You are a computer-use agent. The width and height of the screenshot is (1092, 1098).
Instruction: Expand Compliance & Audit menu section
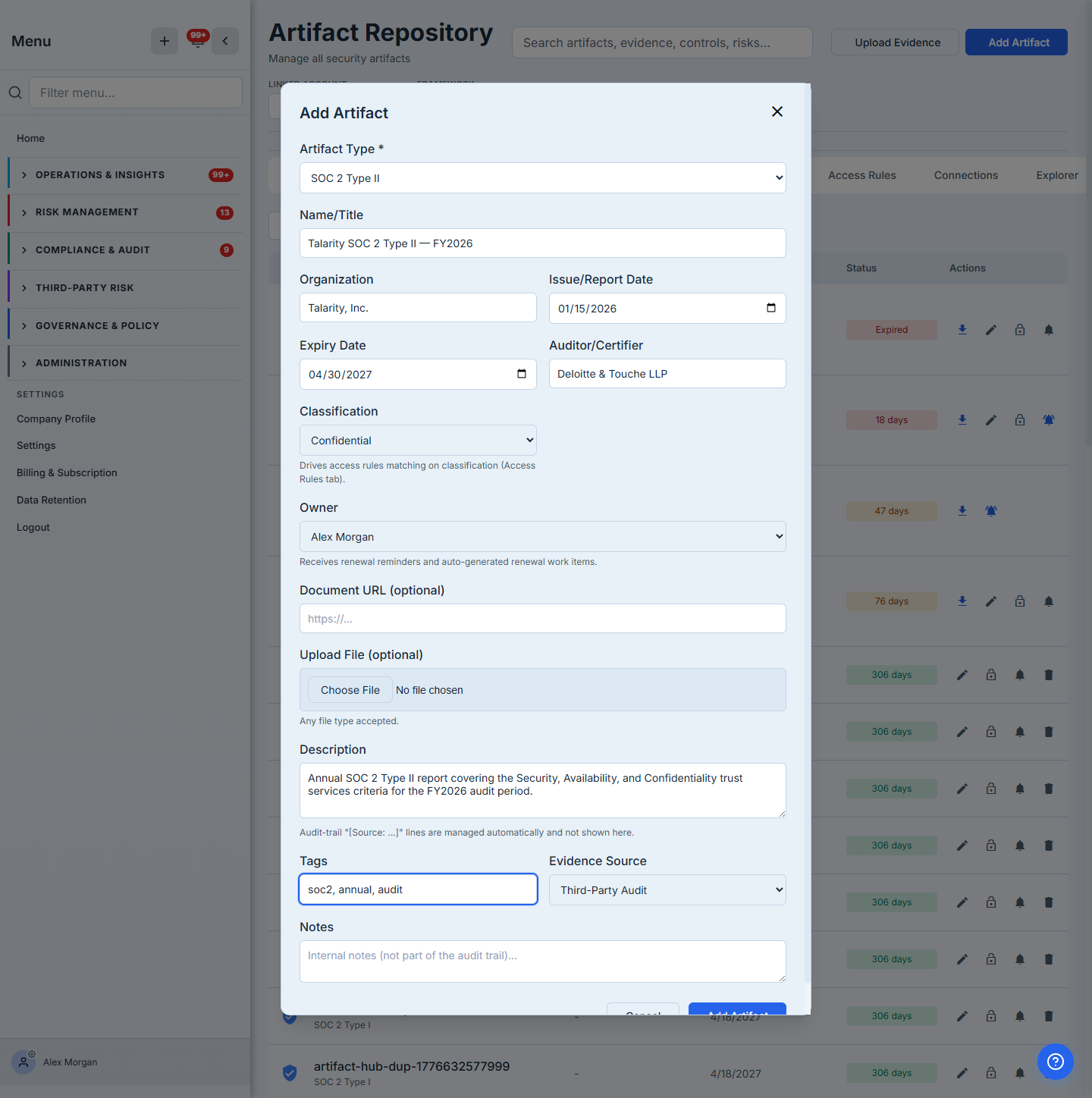[x=125, y=250]
